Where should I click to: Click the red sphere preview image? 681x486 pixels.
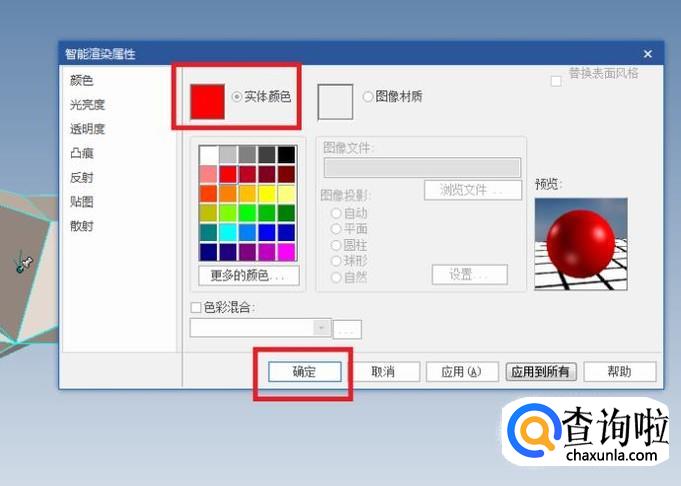(581, 244)
